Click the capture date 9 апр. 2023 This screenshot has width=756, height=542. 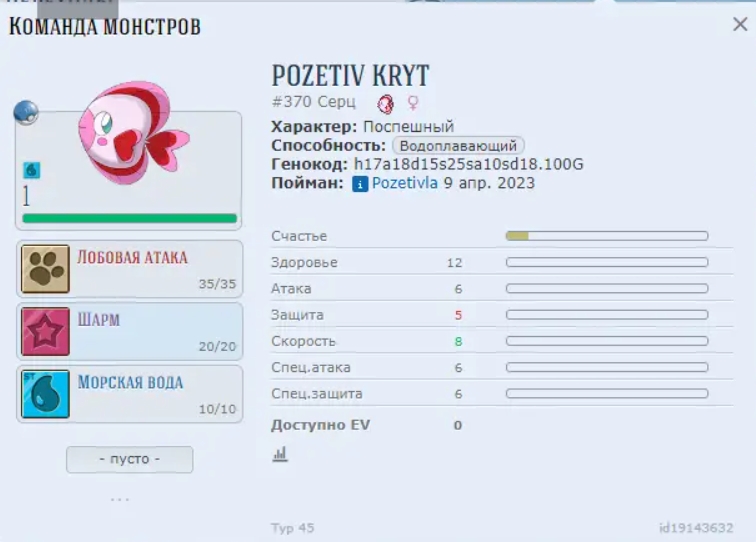pos(489,183)
